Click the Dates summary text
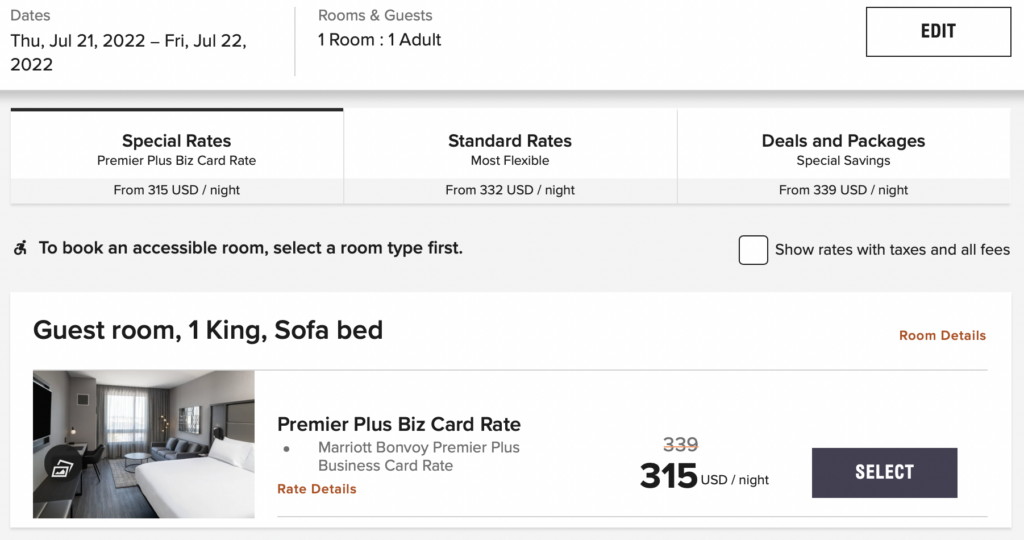 [128, 52]
